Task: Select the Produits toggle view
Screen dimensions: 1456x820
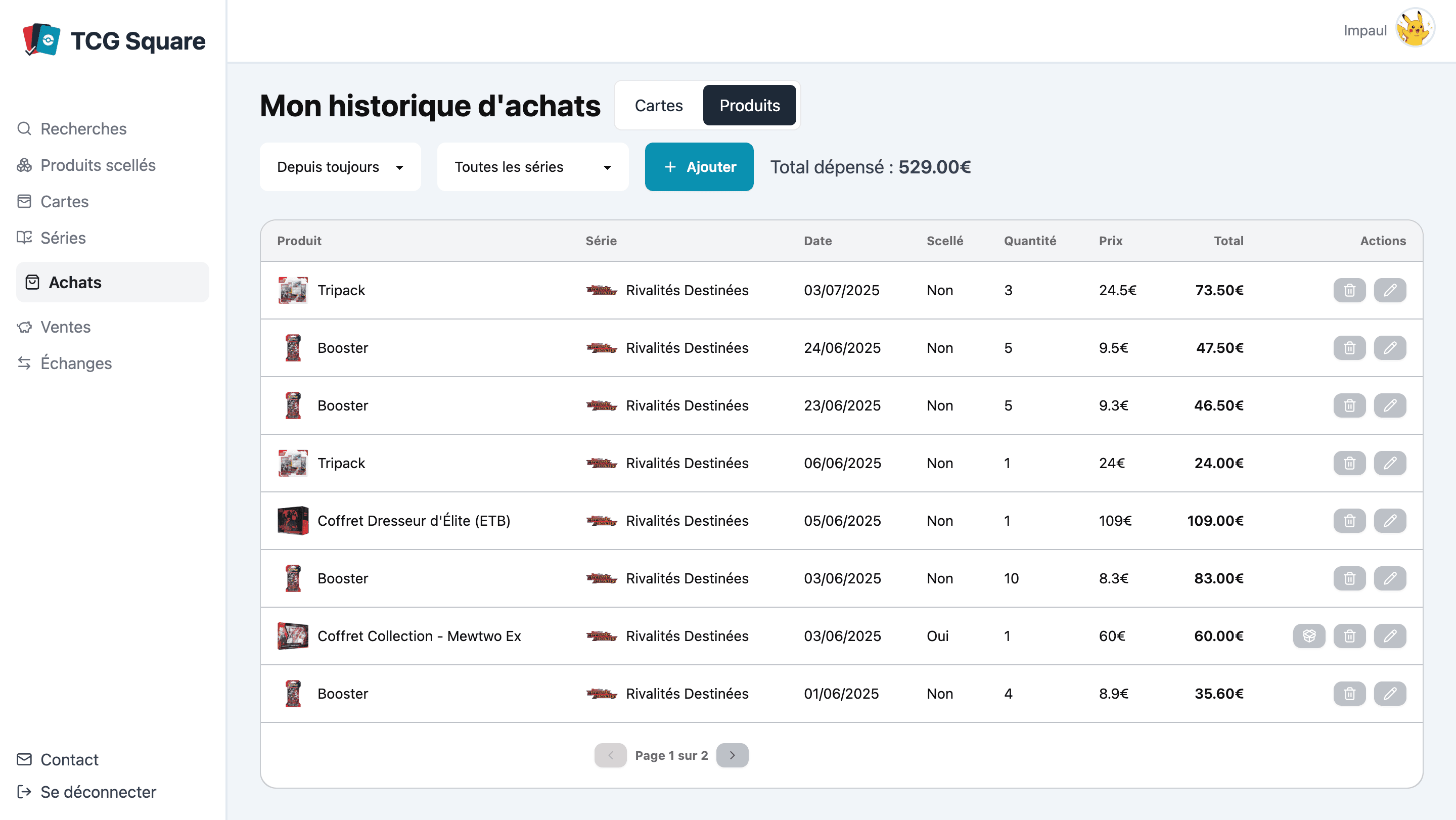Action: [749, 106]
